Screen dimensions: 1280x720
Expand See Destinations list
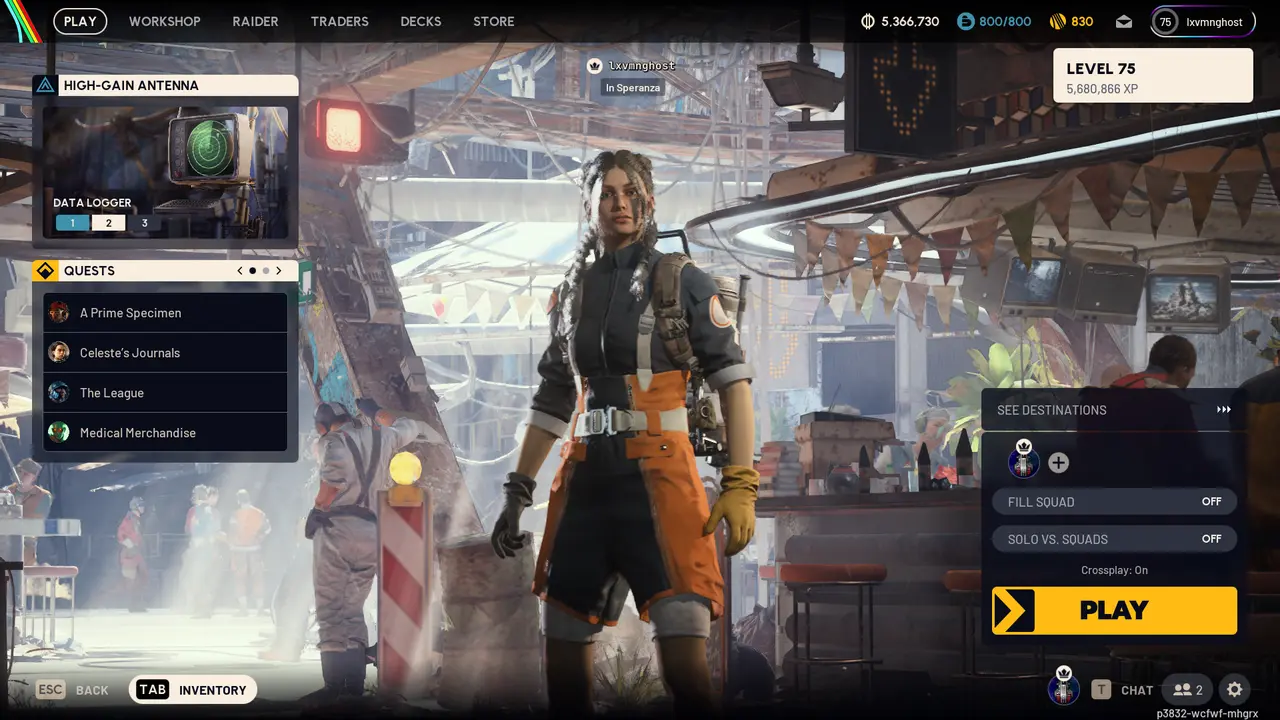point(1114,410)
